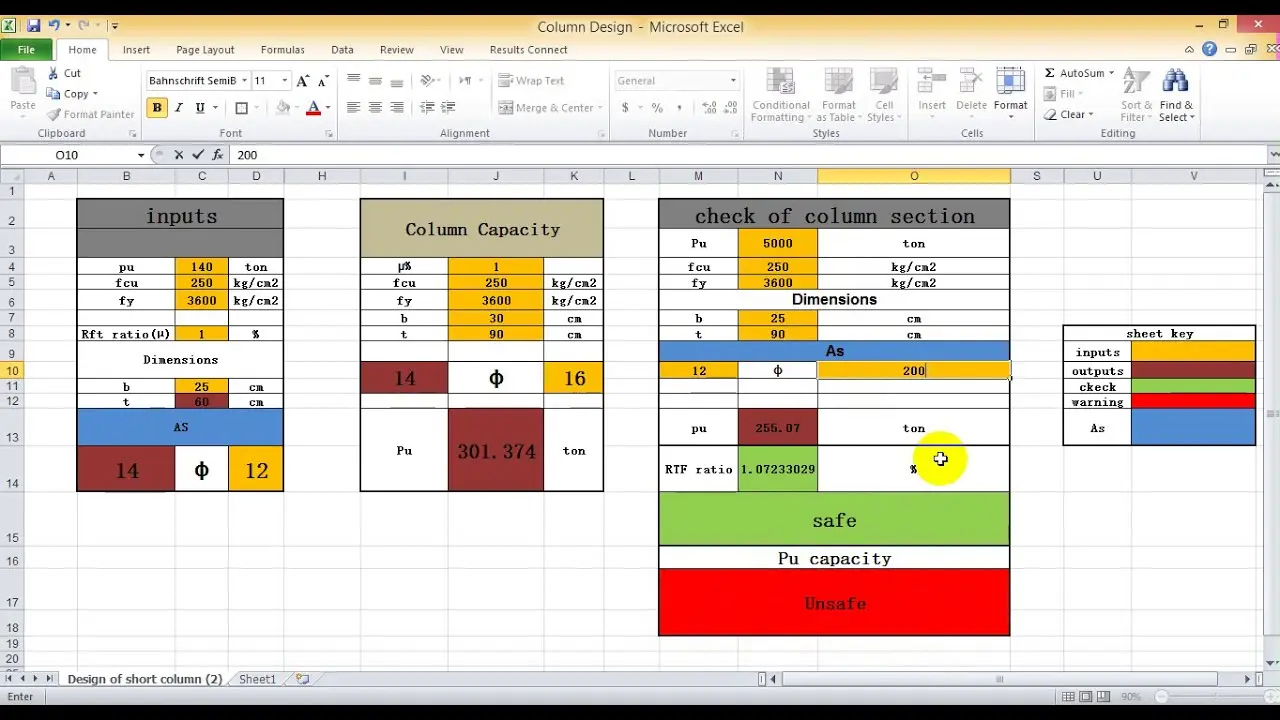The image size is (1280, 720).
Task: Open the Borders dropdown arrow
Action: [x=257, y=108]
